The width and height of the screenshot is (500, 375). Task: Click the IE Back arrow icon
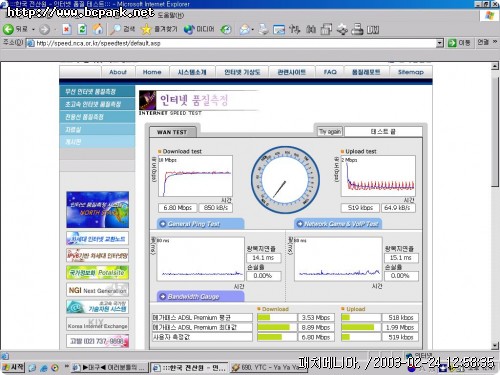tap(8, 29)
